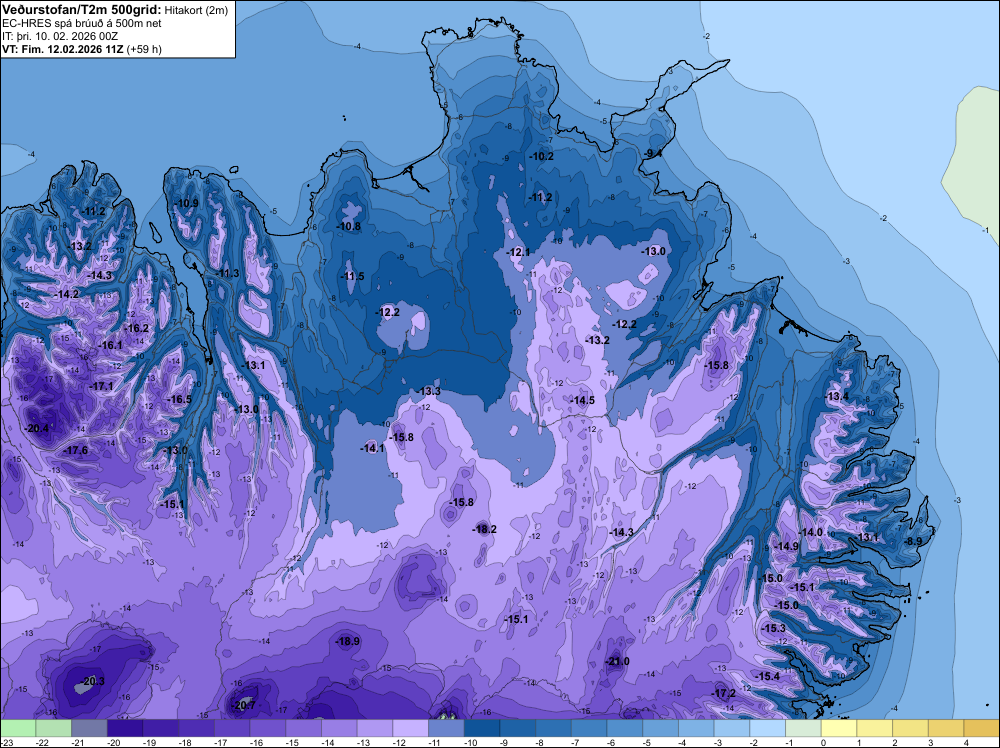The width and height of the screenshot is (1000, 748).
Task: Click the -13.3 temperature value
Action: coord(429,392)
